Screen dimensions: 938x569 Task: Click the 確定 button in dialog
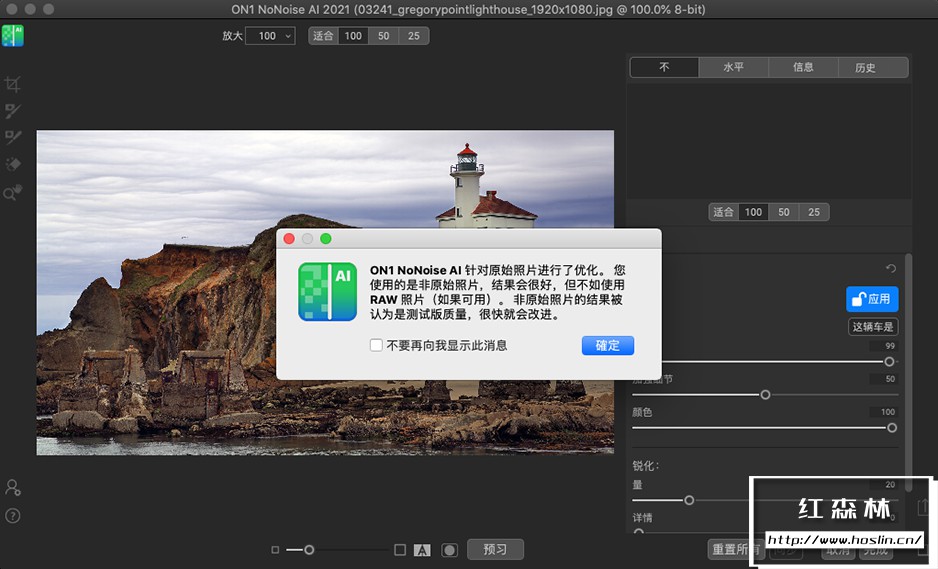click(x=608, y=345)
